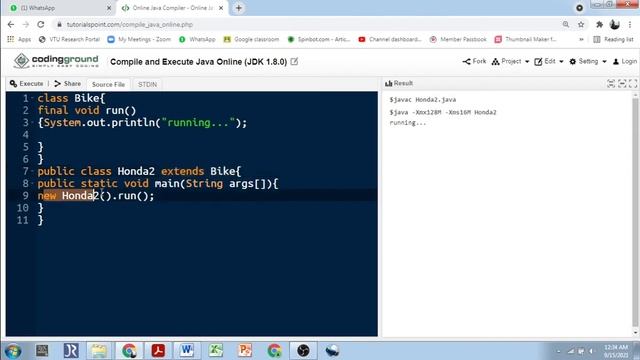Open the Chrome three-dot menu

(x=630, y=24)
